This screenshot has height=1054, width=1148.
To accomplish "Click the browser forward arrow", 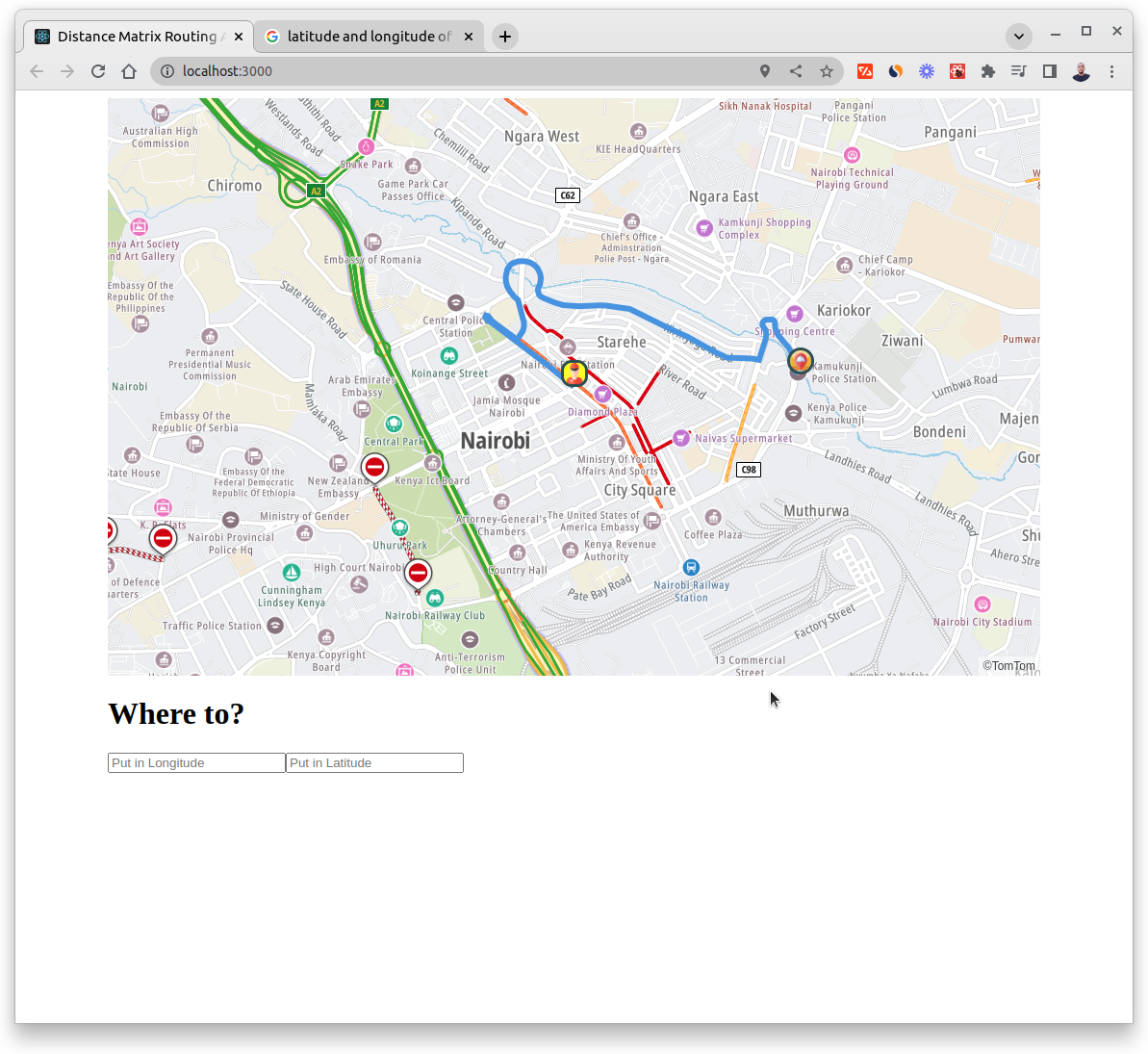I will pyautogui.click(x=67, y=71).
